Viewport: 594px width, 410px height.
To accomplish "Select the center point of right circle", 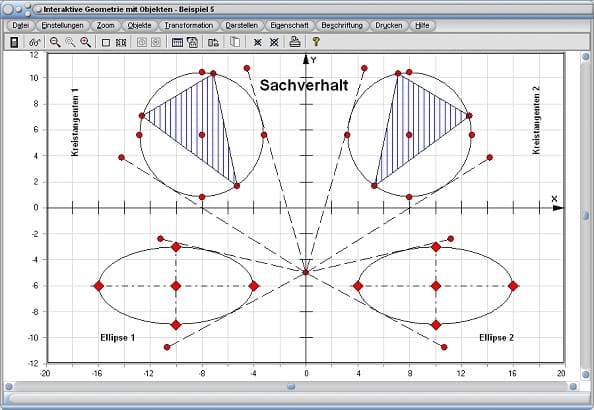I will point(409,135).
